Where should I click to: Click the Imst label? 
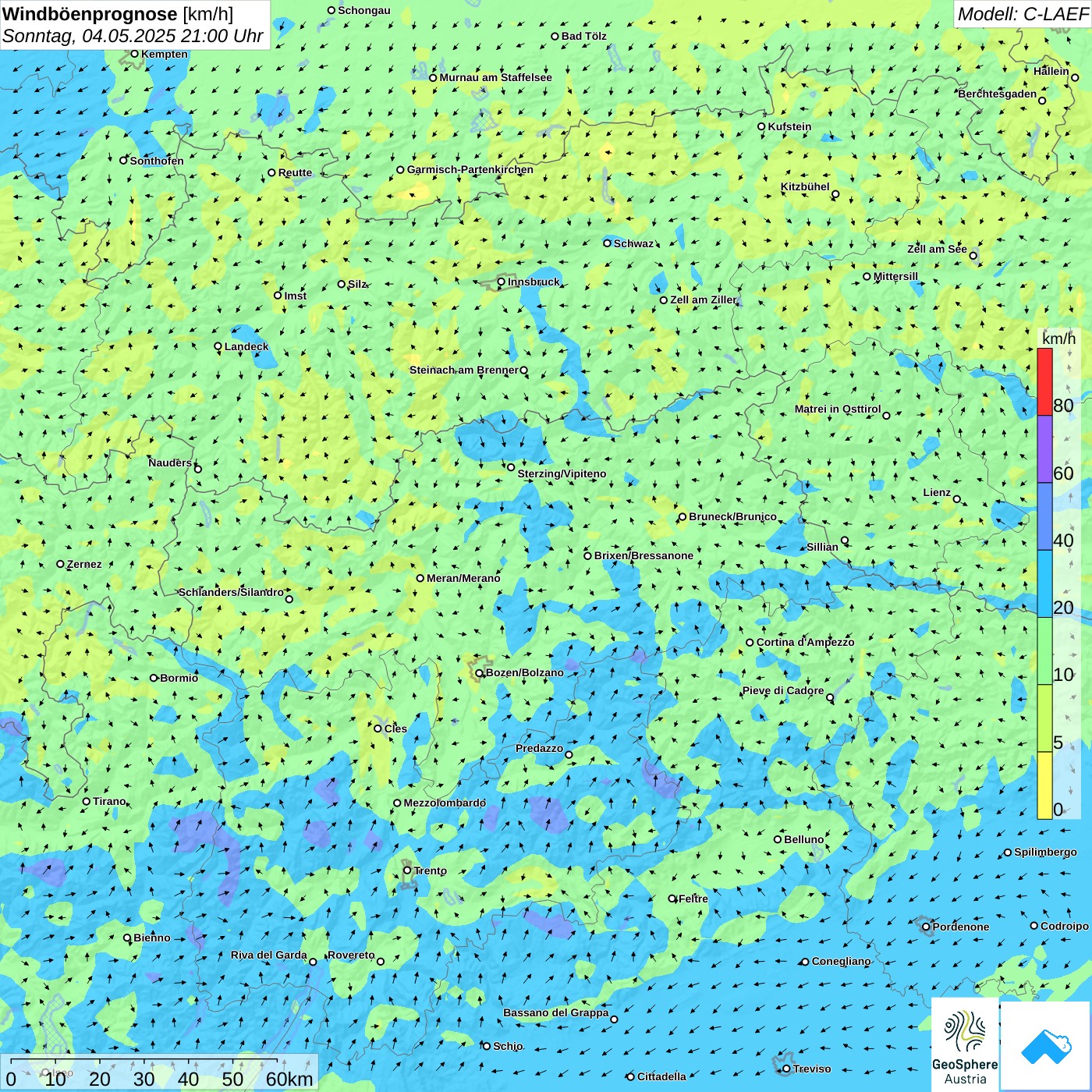tap(295, 296)
